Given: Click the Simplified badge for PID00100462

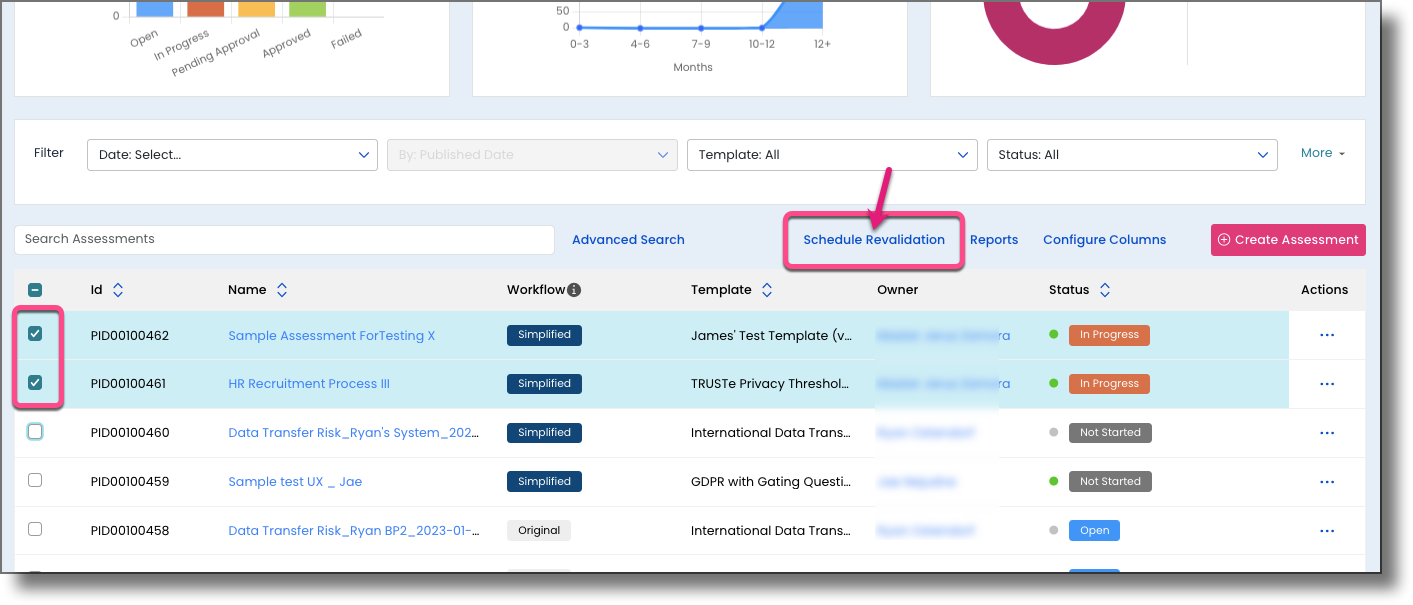Looking at the screenshot, I should [x=544, y=335].
